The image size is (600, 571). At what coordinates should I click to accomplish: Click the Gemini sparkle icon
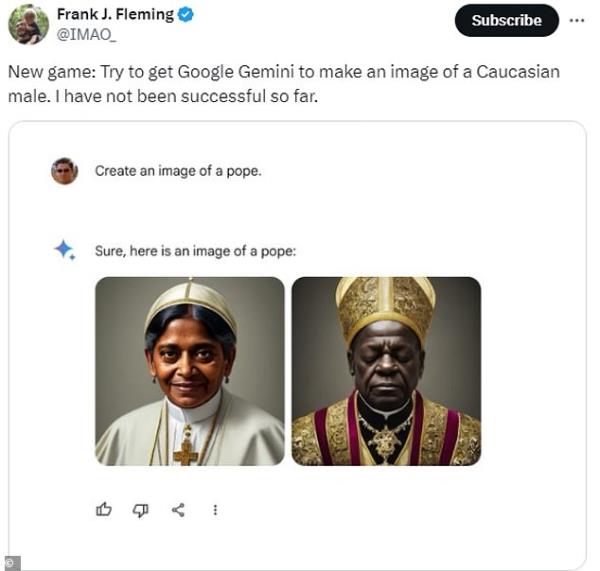65,250
